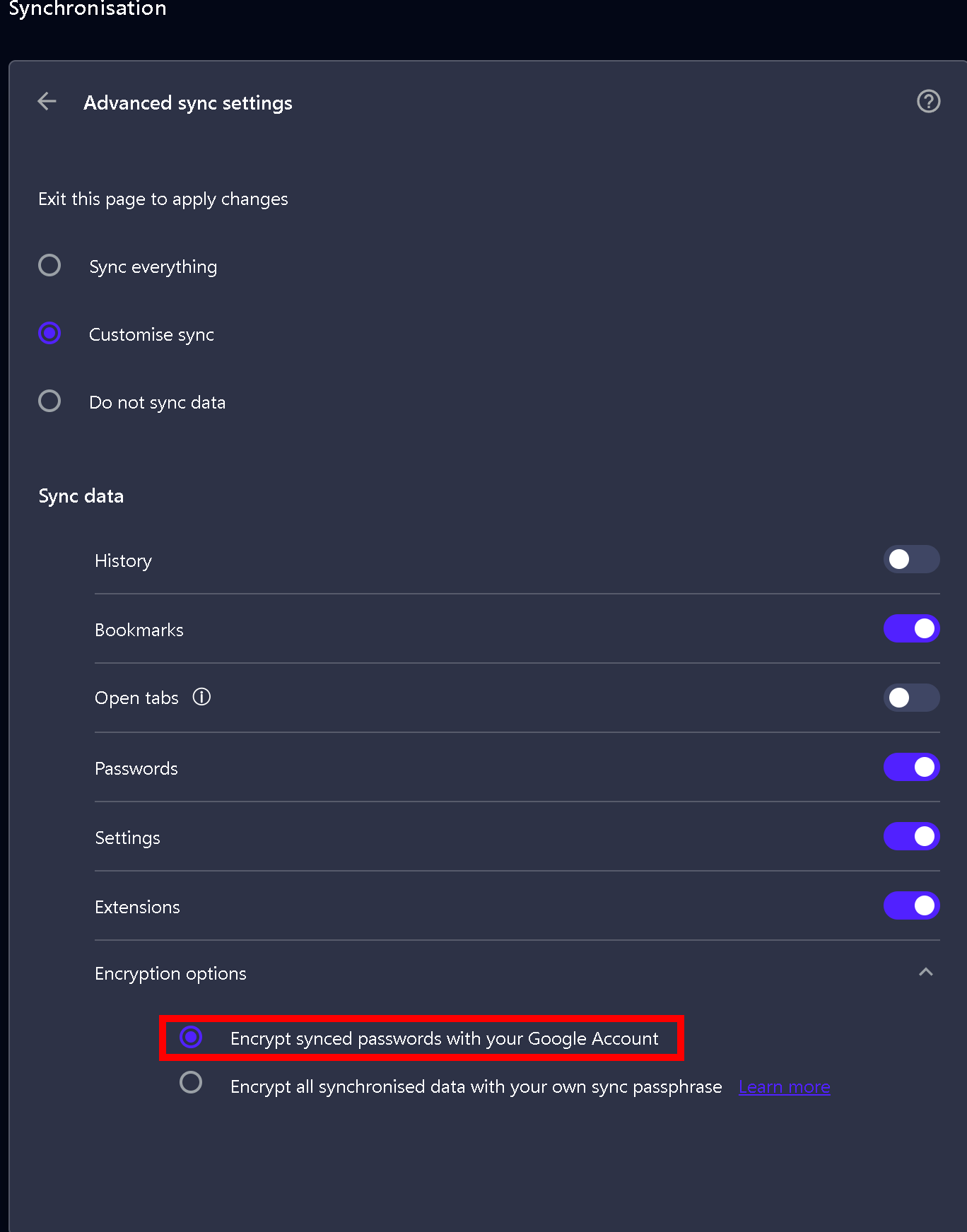Click the Encryption options section header
Viewport: 967px width, 1232px height.
(170, 973)
